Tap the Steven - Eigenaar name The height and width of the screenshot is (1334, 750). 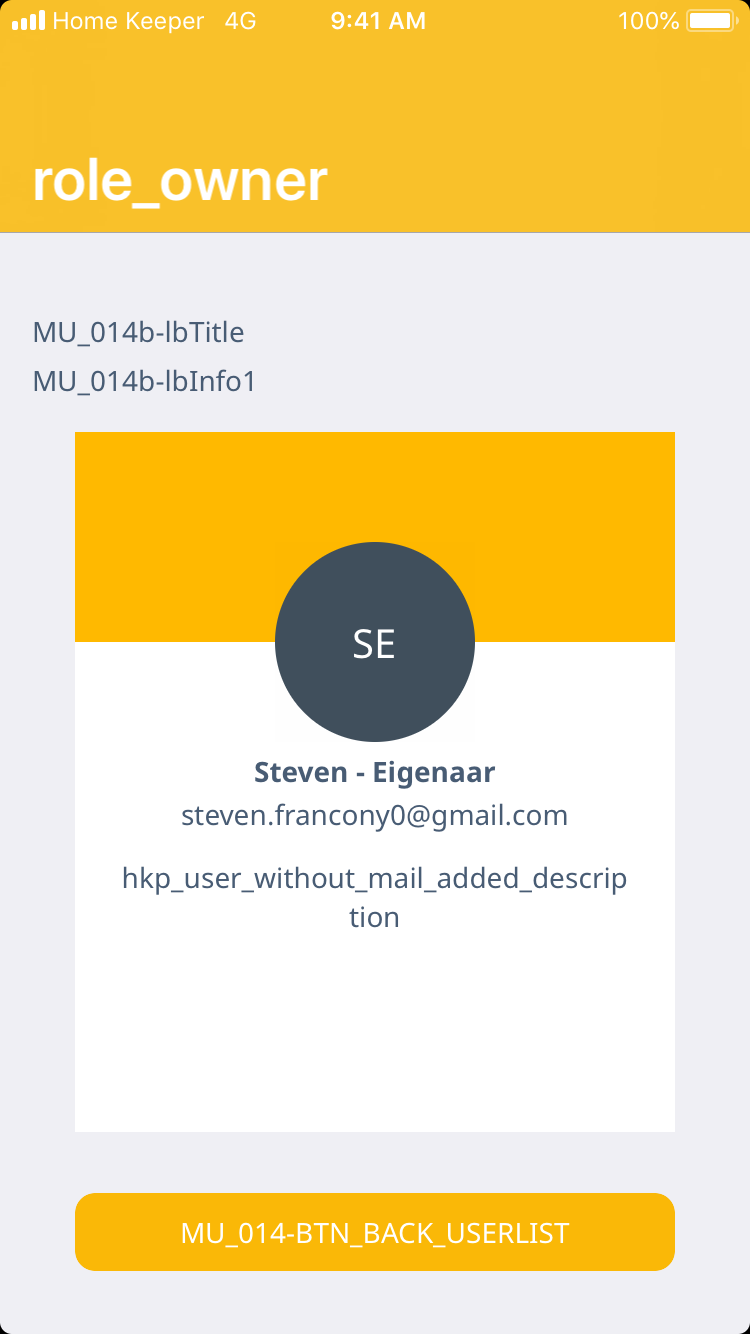click(x=375, y=772)
